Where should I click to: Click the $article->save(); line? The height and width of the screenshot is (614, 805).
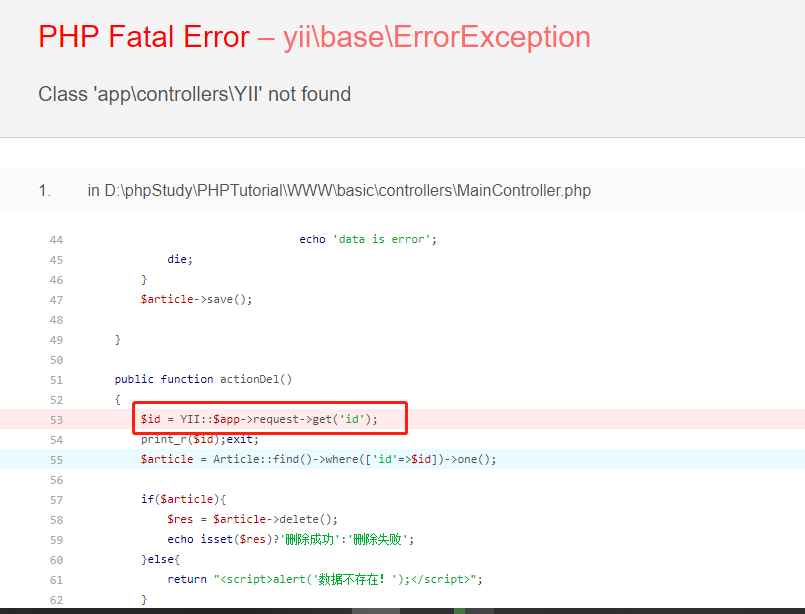pos(197,299)
